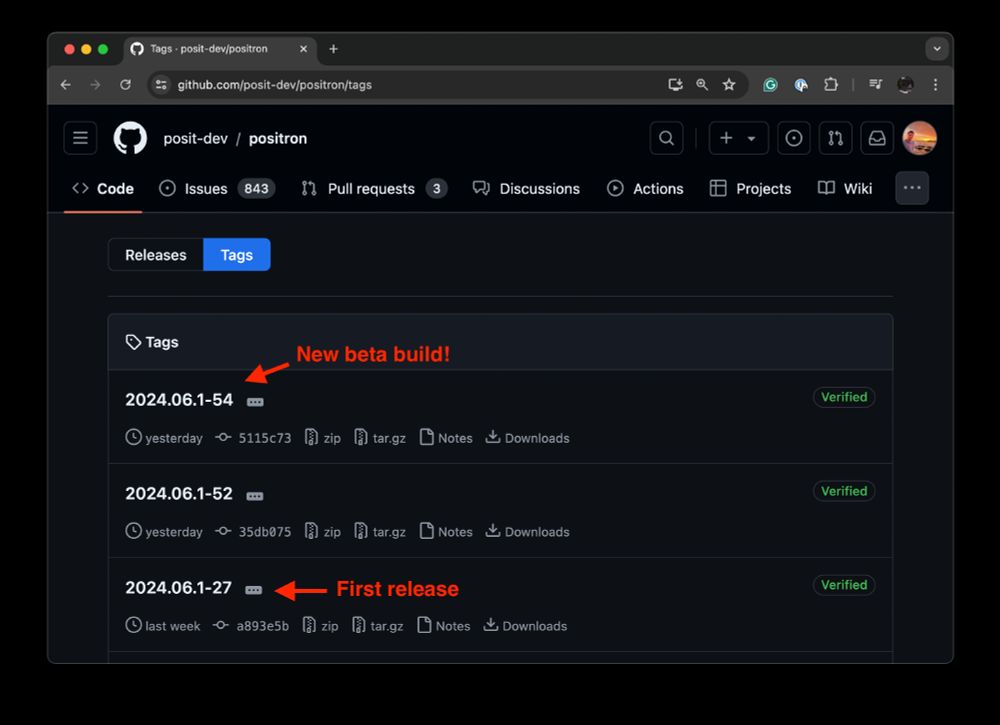Open Downloads for tag 2024.06.1-52
1000x725 pixels.
pos(527,532)
